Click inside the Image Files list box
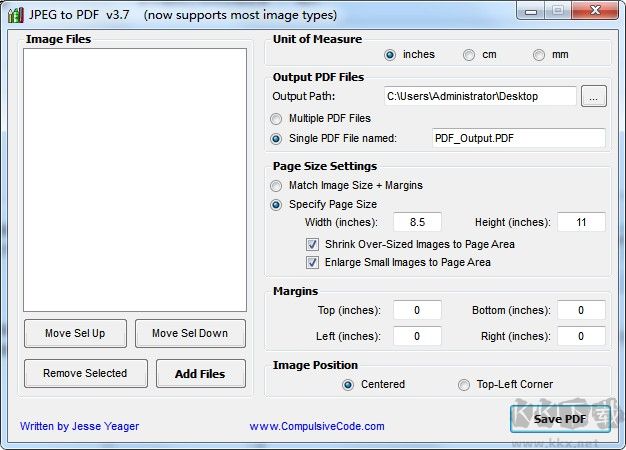Image resolution: width=626 pixels, height=450 pixels. 135,180
